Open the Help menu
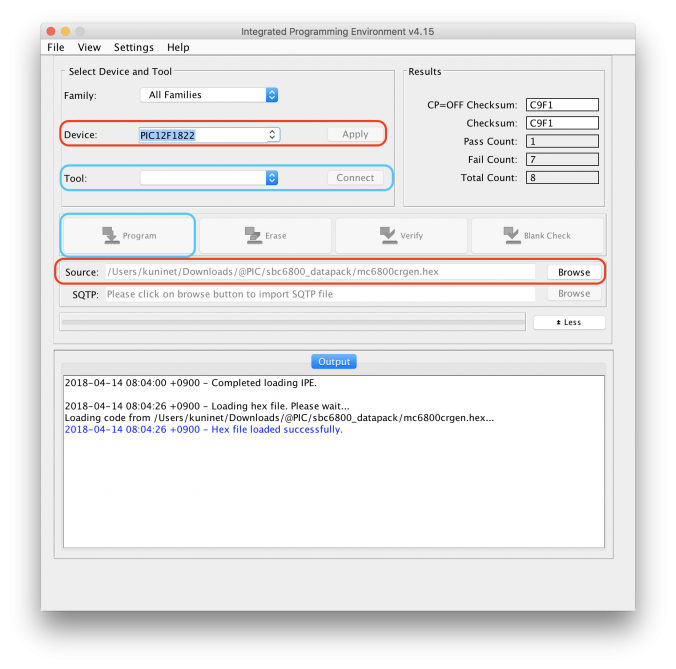676x669 pixels. 178,47
